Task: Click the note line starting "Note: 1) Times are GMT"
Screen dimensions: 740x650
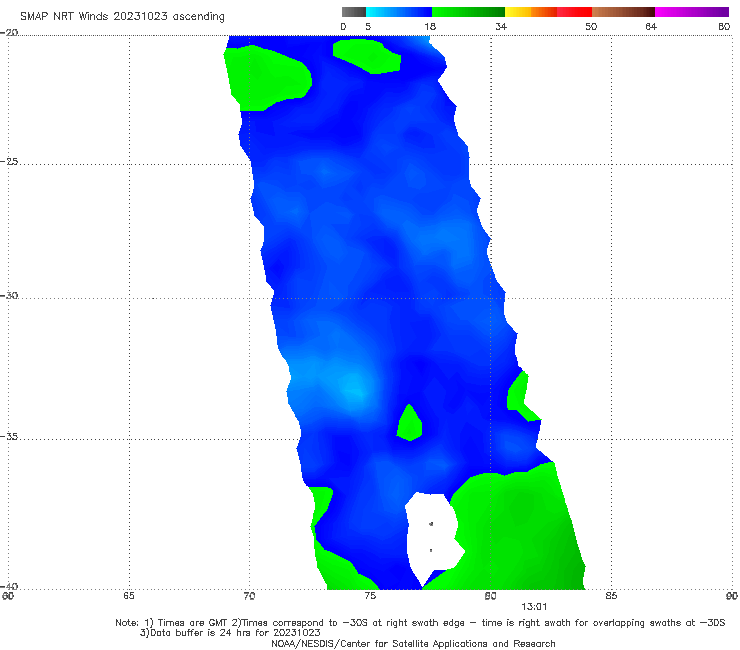Action: coord(420,623)
